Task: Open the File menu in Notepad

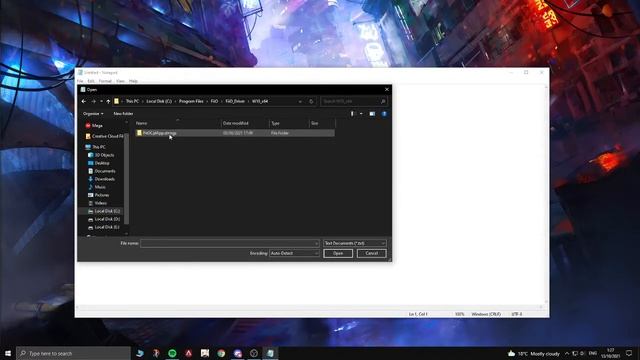Action: [80, 81]
